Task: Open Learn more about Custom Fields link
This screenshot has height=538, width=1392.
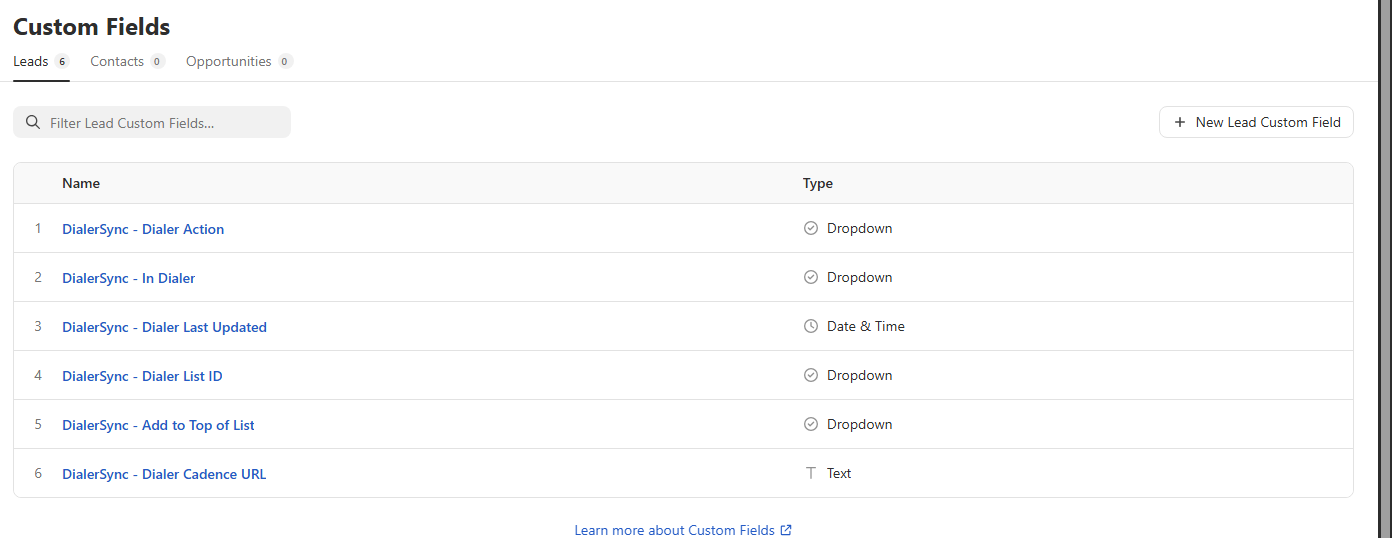Action: point(683,530)
